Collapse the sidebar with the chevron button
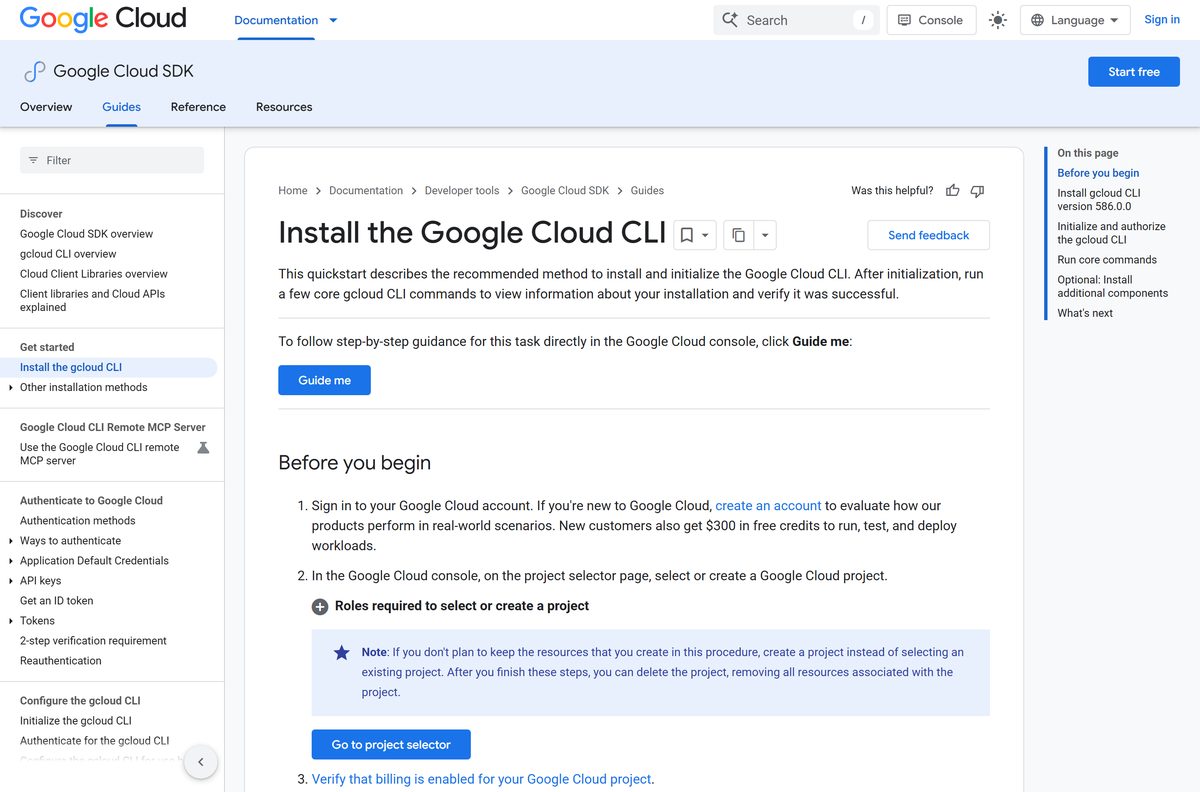 click(x=200, y=762)
